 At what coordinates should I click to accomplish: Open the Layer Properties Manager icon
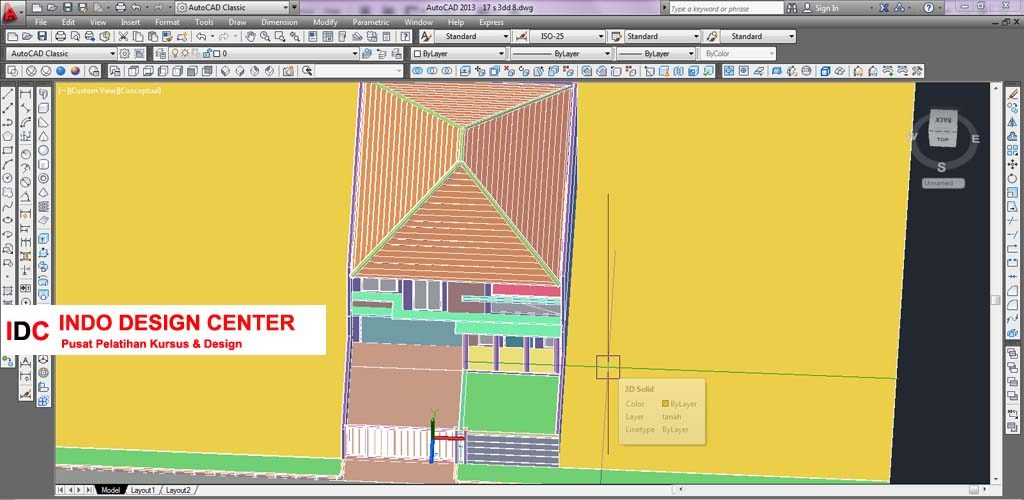[160, 54]
